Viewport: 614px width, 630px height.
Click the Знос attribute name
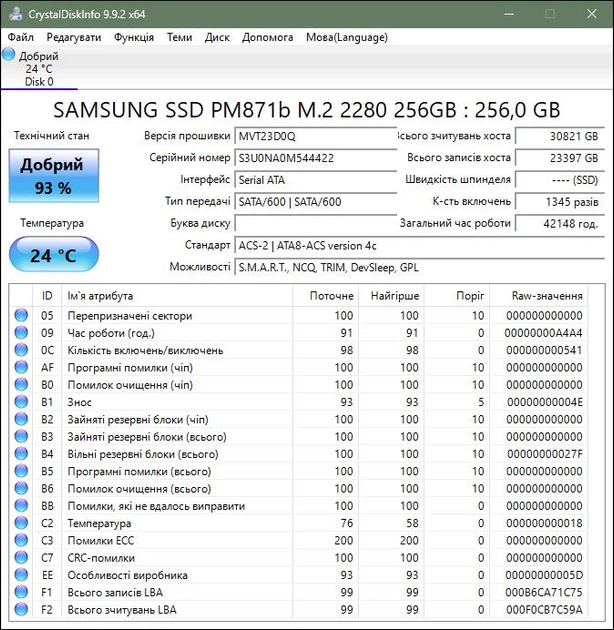80,402
